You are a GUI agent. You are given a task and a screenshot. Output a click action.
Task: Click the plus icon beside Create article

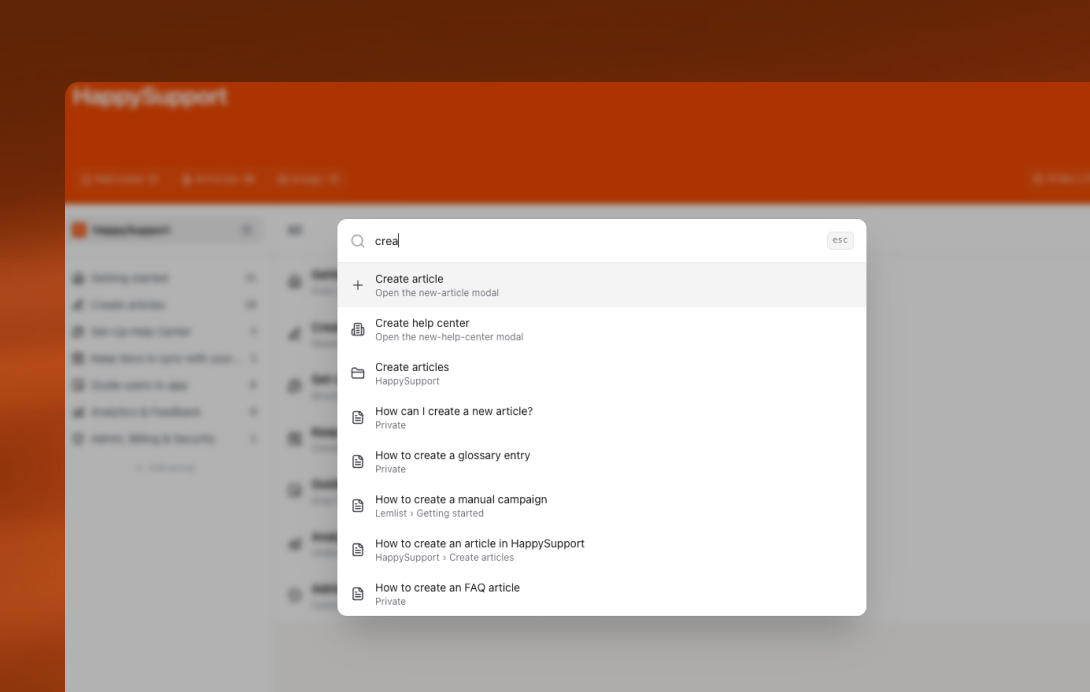coord(357,285)
